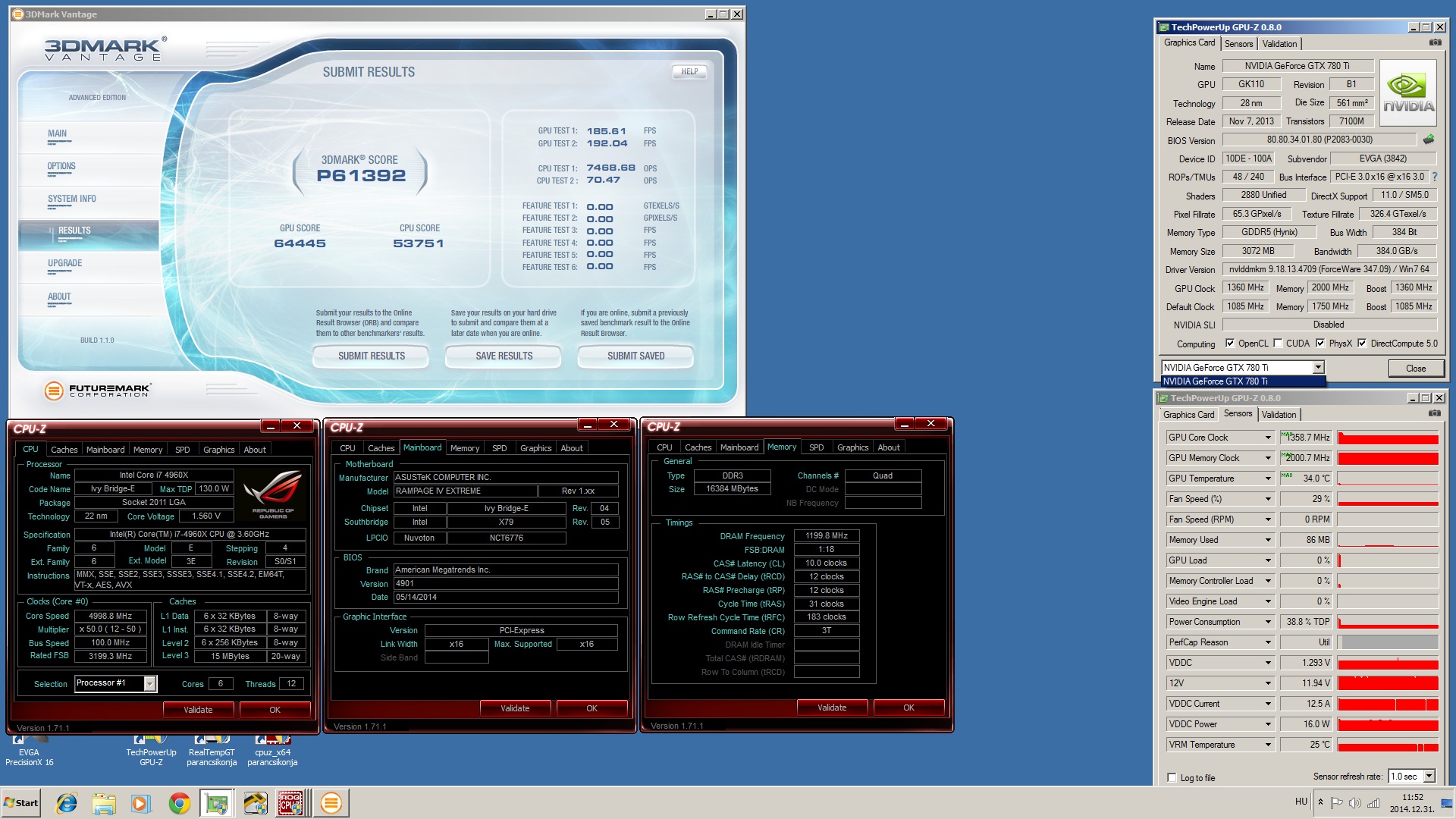Screen dimensions: 1456x819
Task: Click the SAVE RESULTS button
Action: click(x=504, y=356)
